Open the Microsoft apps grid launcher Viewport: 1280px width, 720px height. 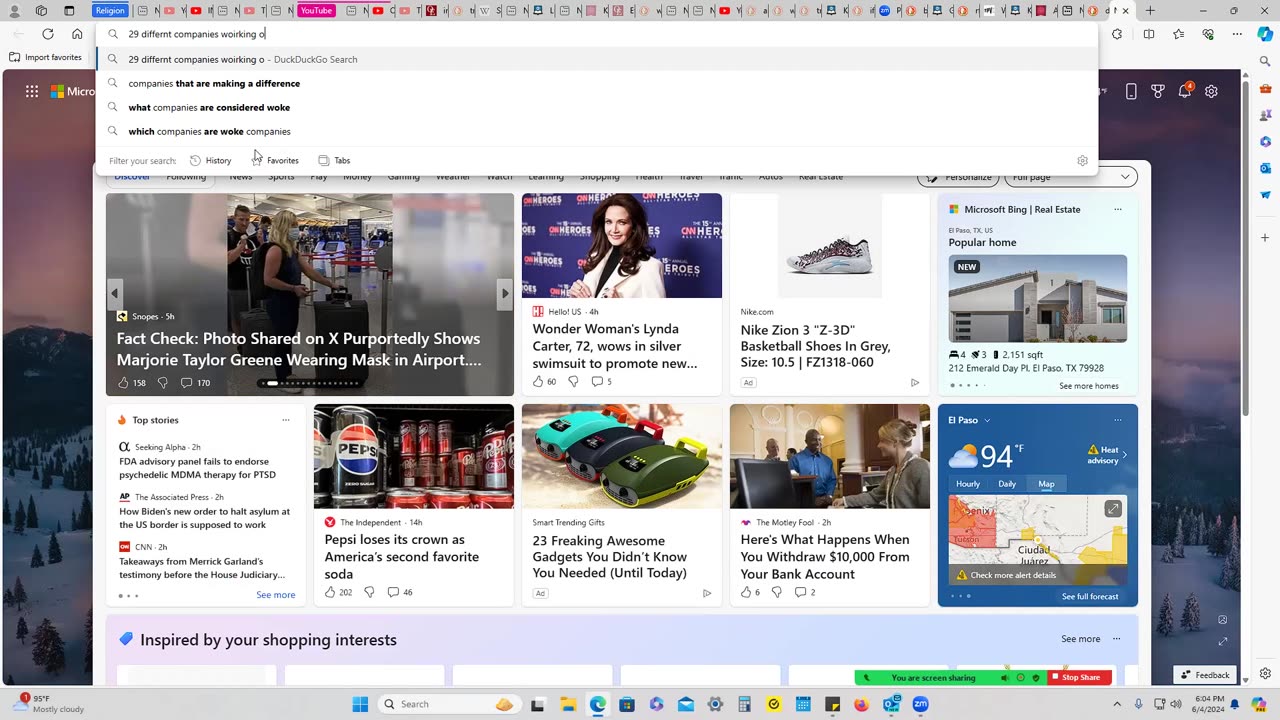point(32,91)
